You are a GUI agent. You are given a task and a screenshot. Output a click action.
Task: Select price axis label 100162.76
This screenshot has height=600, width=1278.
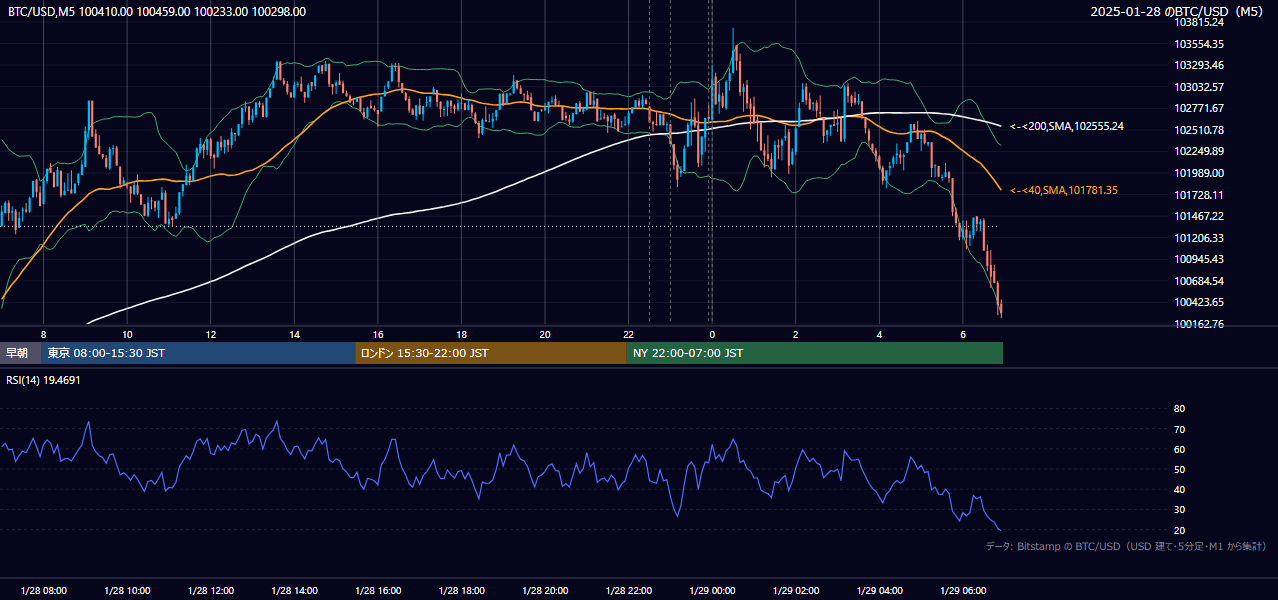(x=1199, y=324)
